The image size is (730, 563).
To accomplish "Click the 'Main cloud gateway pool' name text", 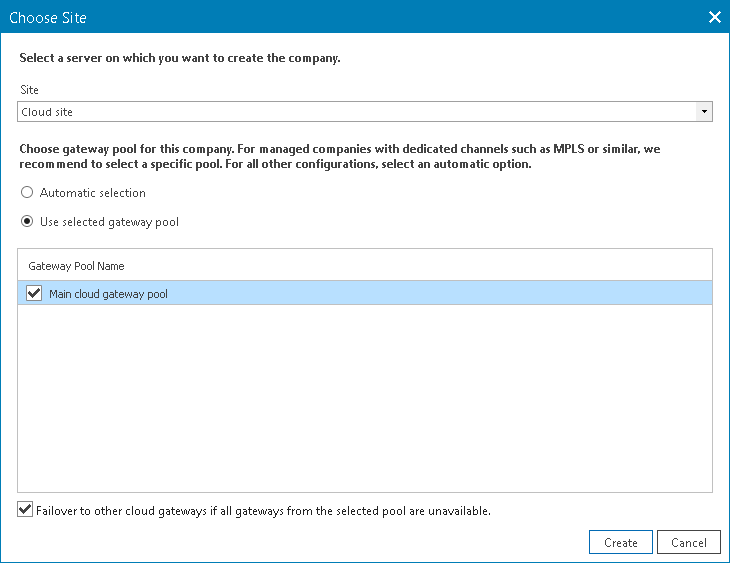I will pos(108,294).
